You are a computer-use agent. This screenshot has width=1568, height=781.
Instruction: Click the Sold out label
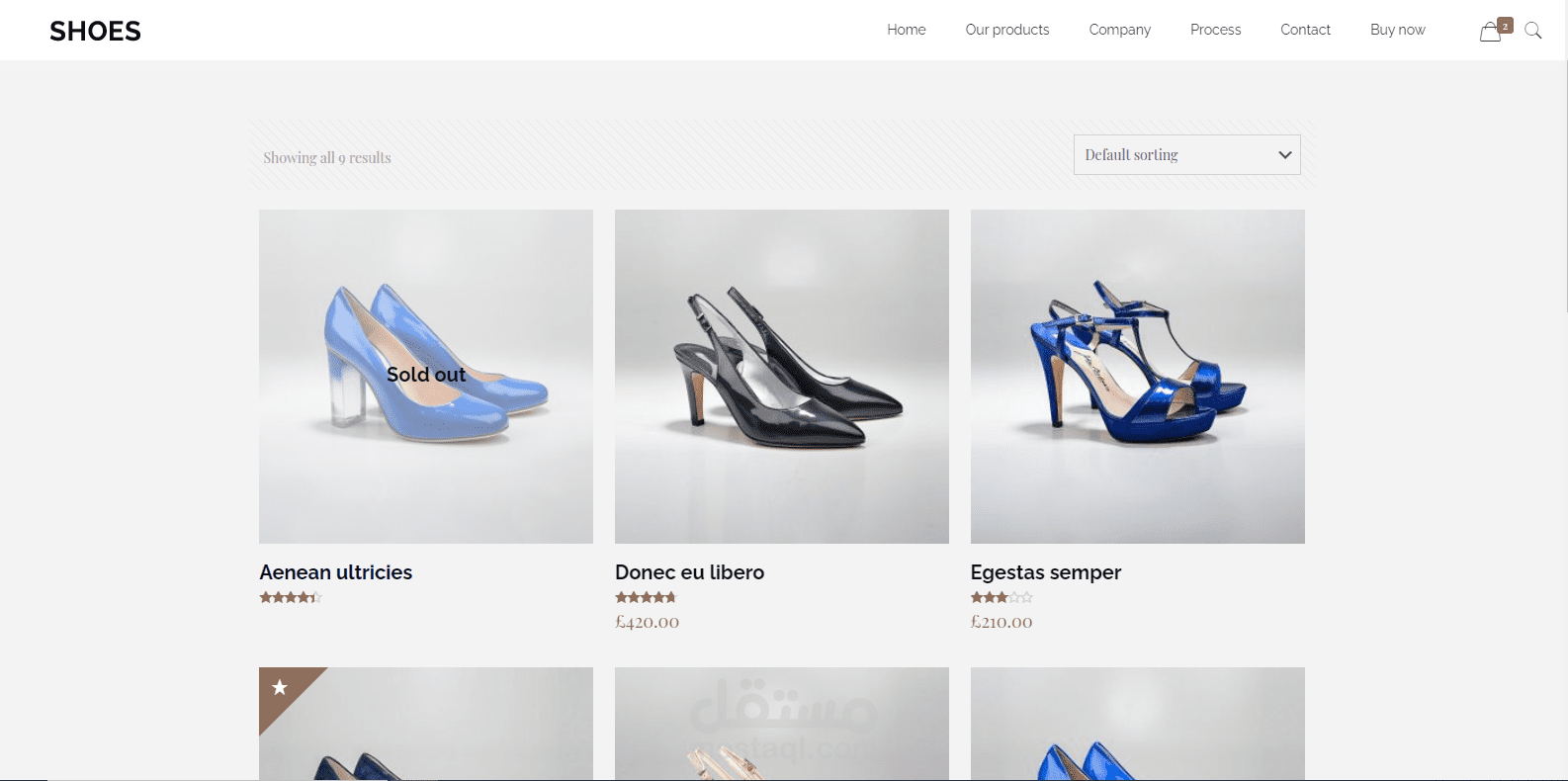point(426,375)
